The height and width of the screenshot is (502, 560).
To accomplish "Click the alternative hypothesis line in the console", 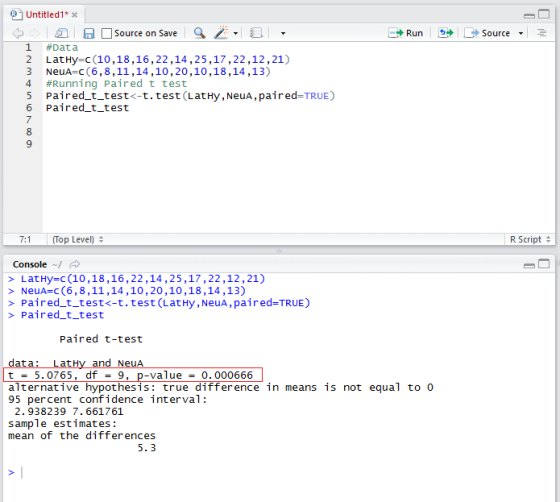I will coord(221,387).
